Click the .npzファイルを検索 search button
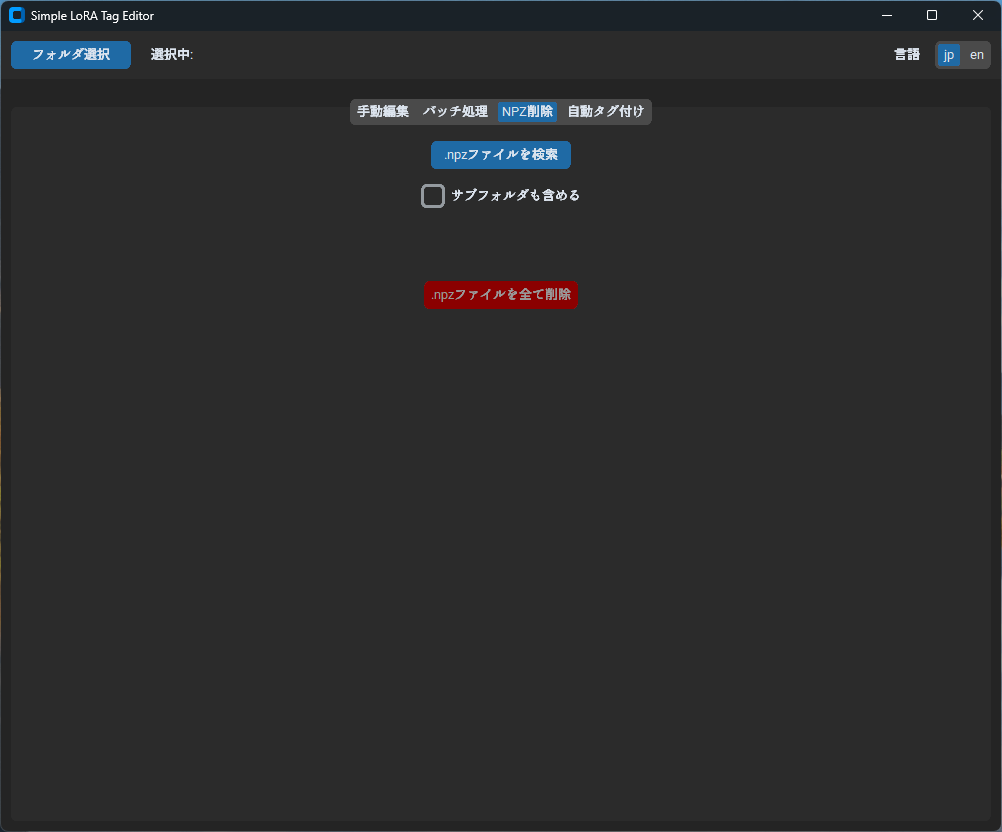The image size is (1002, 832). [x=500, y=155]
